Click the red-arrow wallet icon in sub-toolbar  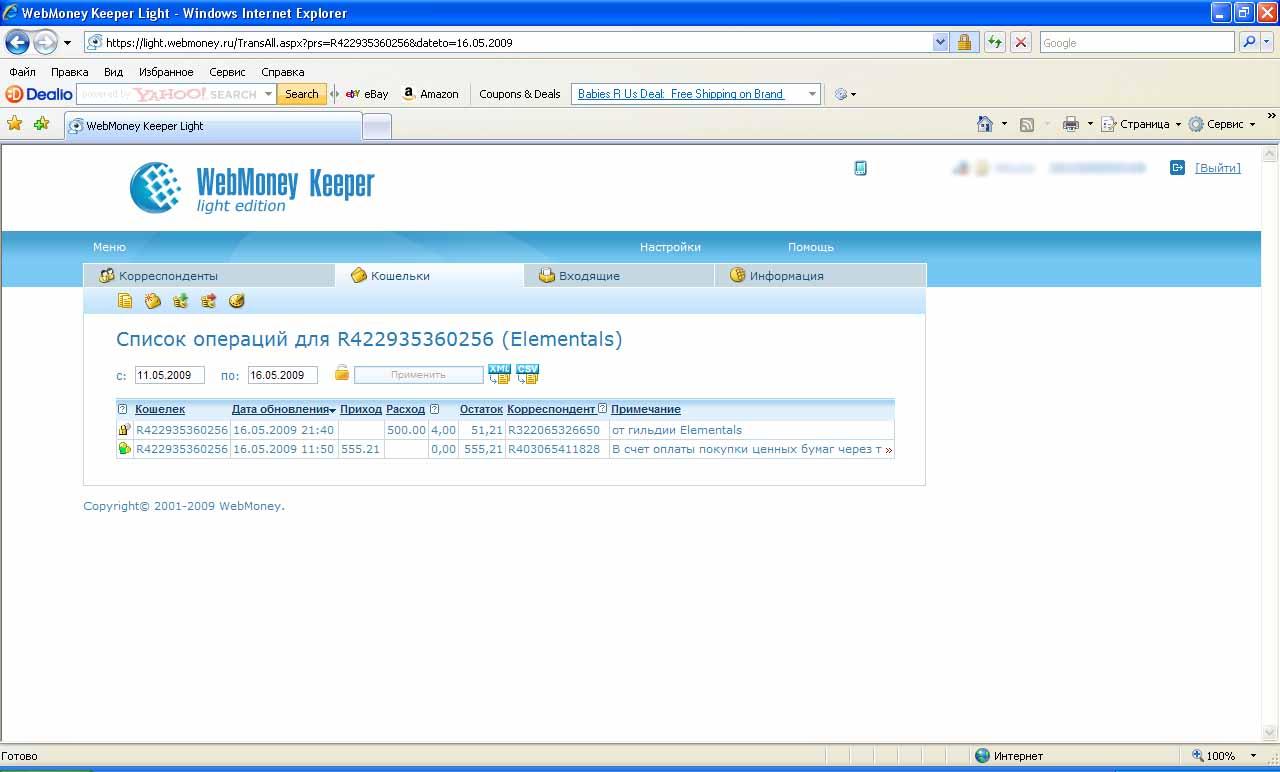point(209,301)
